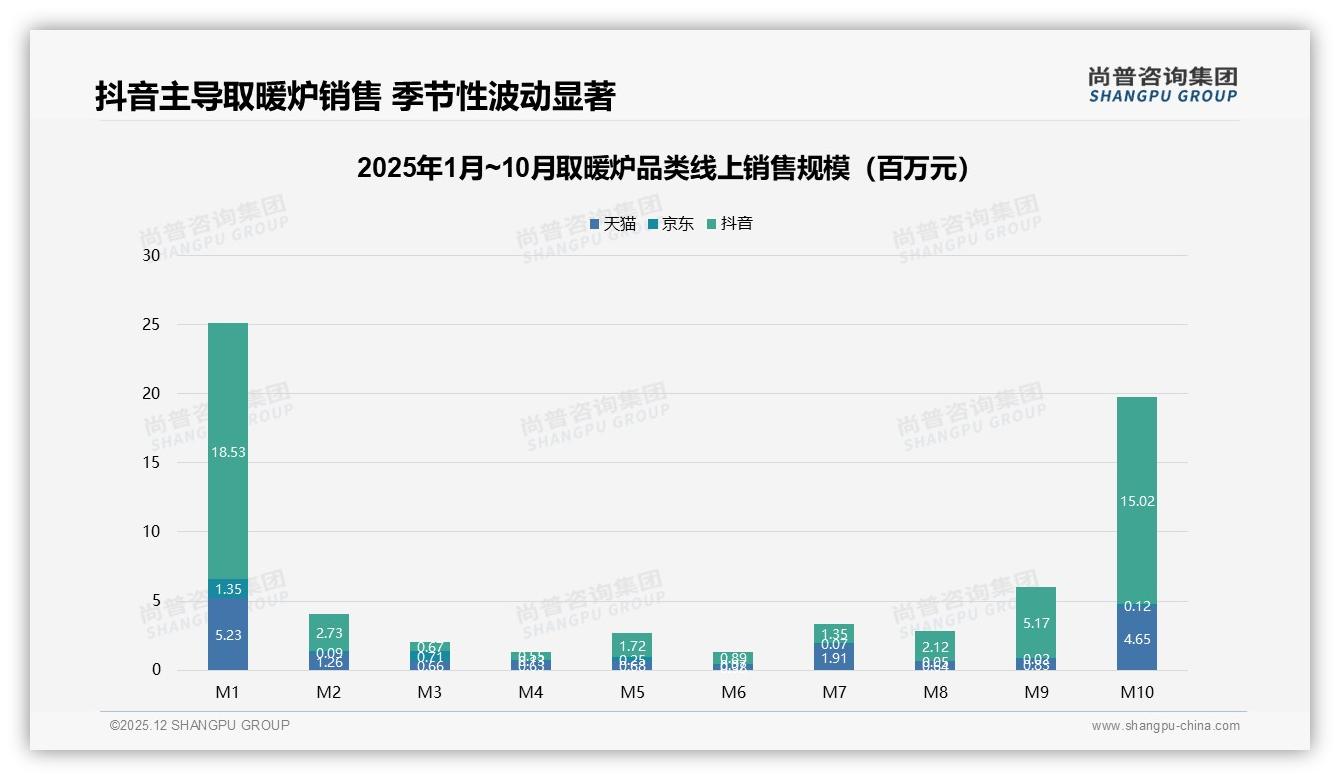Click the 天猫 legend color marker
This screenshot has height=780, width=1340.
click(x=595, y=223)
